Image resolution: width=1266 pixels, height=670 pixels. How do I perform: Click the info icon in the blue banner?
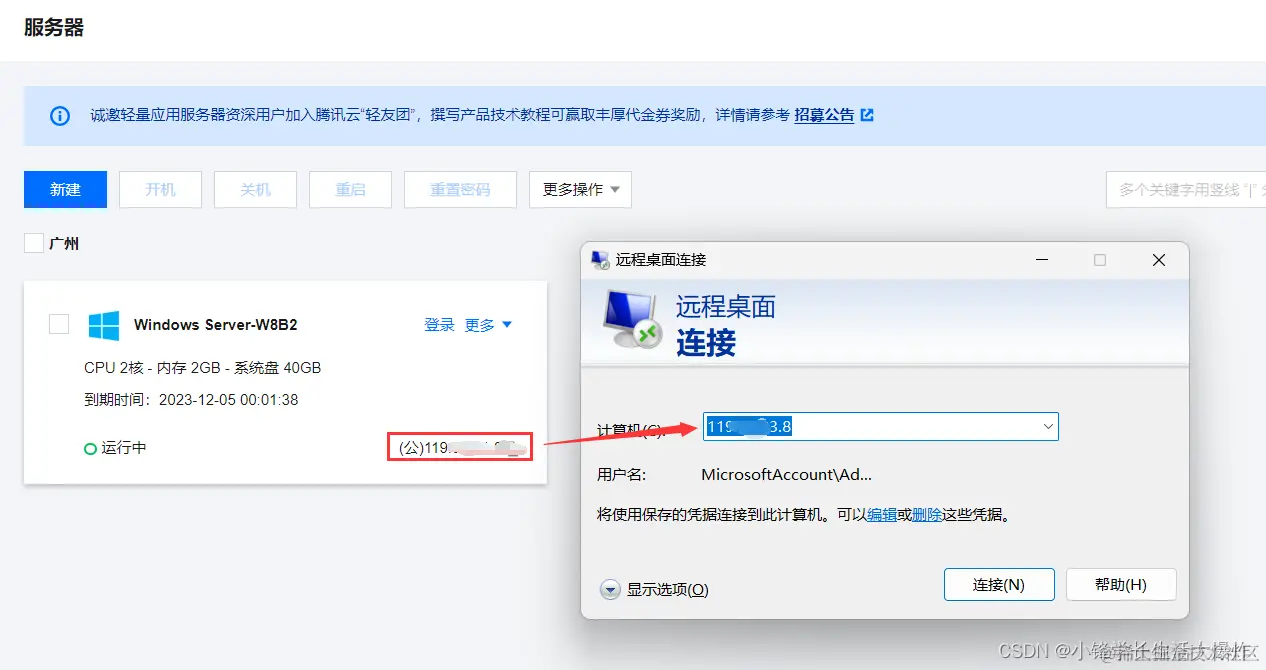[x=60, y=116]
